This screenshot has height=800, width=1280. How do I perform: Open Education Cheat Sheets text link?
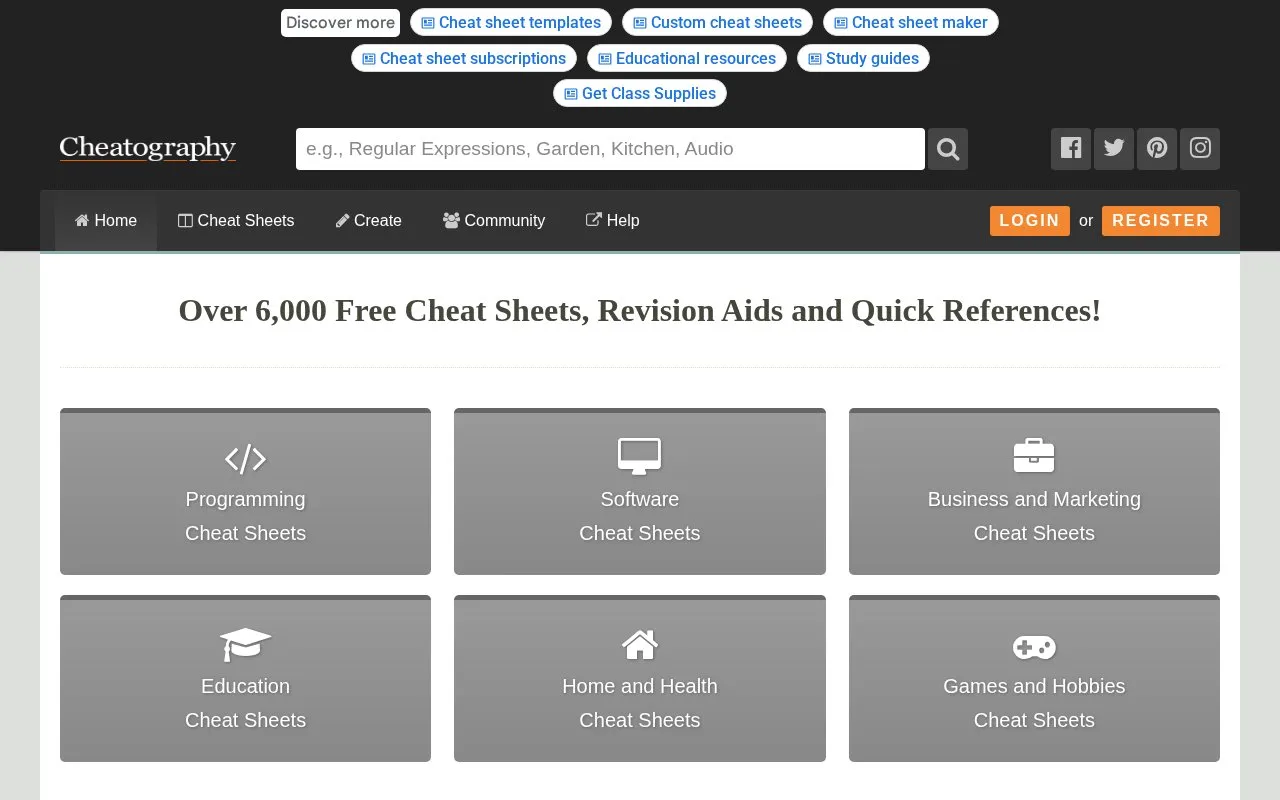[245, 703]
